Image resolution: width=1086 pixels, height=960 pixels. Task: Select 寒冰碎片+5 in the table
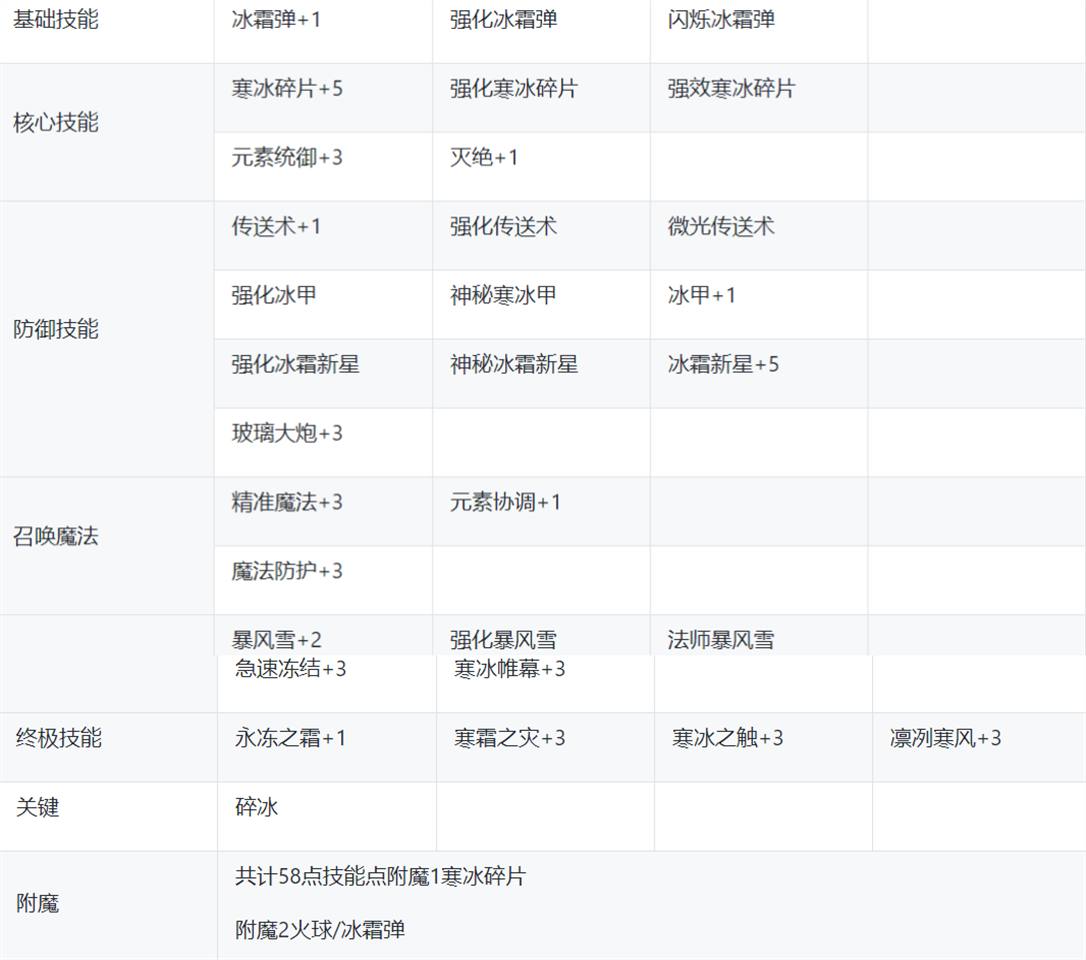[x=287, y=89]
